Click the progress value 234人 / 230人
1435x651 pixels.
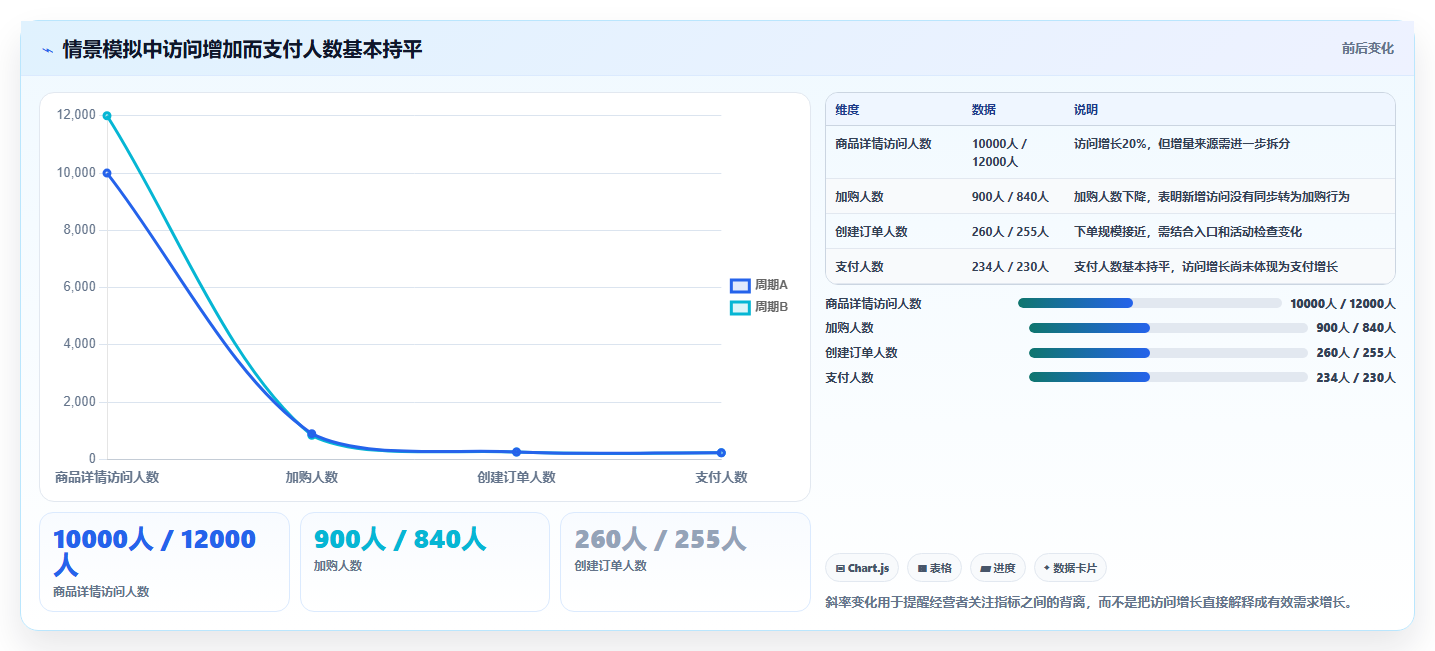coord(1356,378)
